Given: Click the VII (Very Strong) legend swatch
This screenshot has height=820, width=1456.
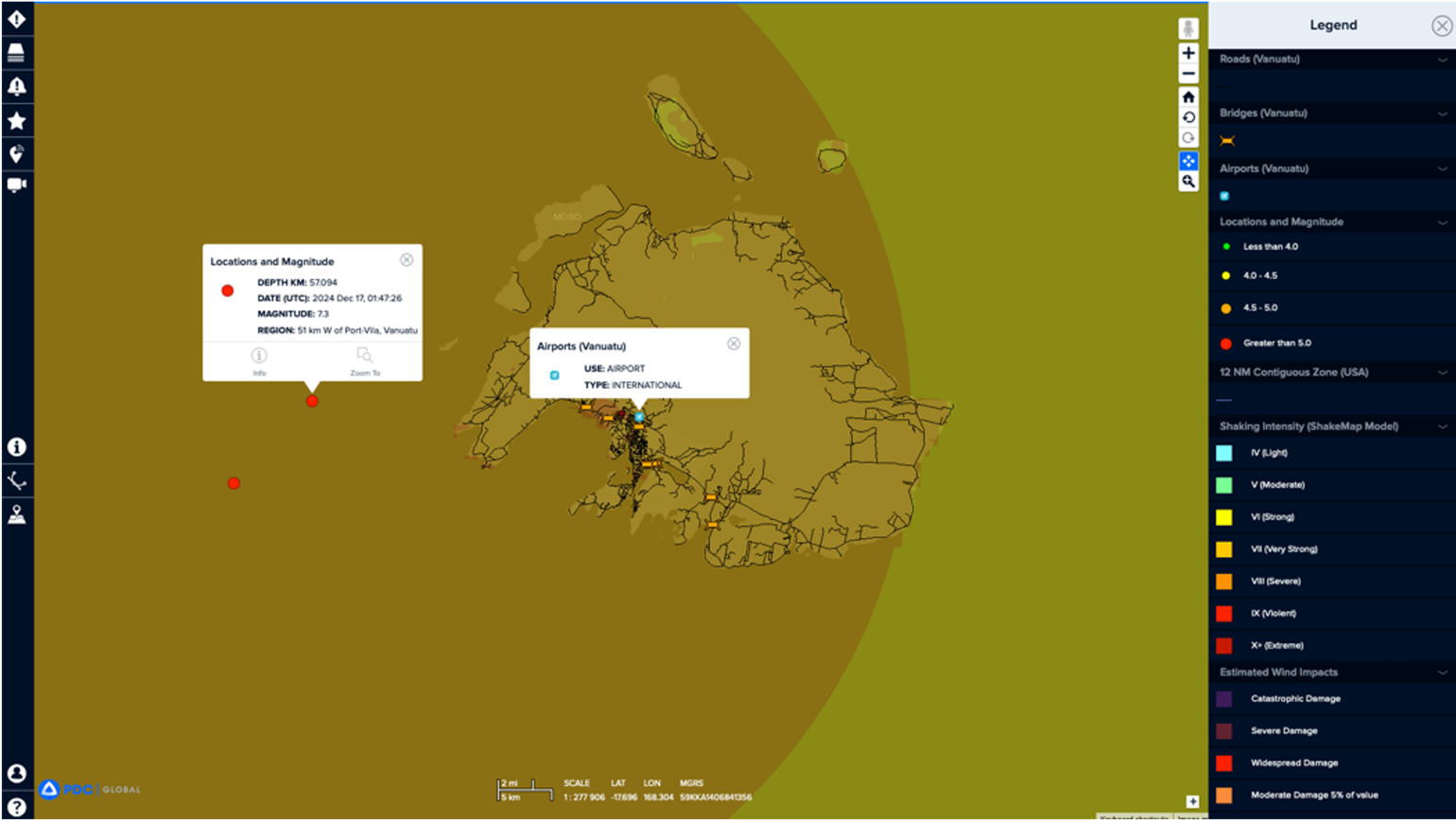Looking at the screenshot, I should pyautogui.click(x=1224, y=550).
